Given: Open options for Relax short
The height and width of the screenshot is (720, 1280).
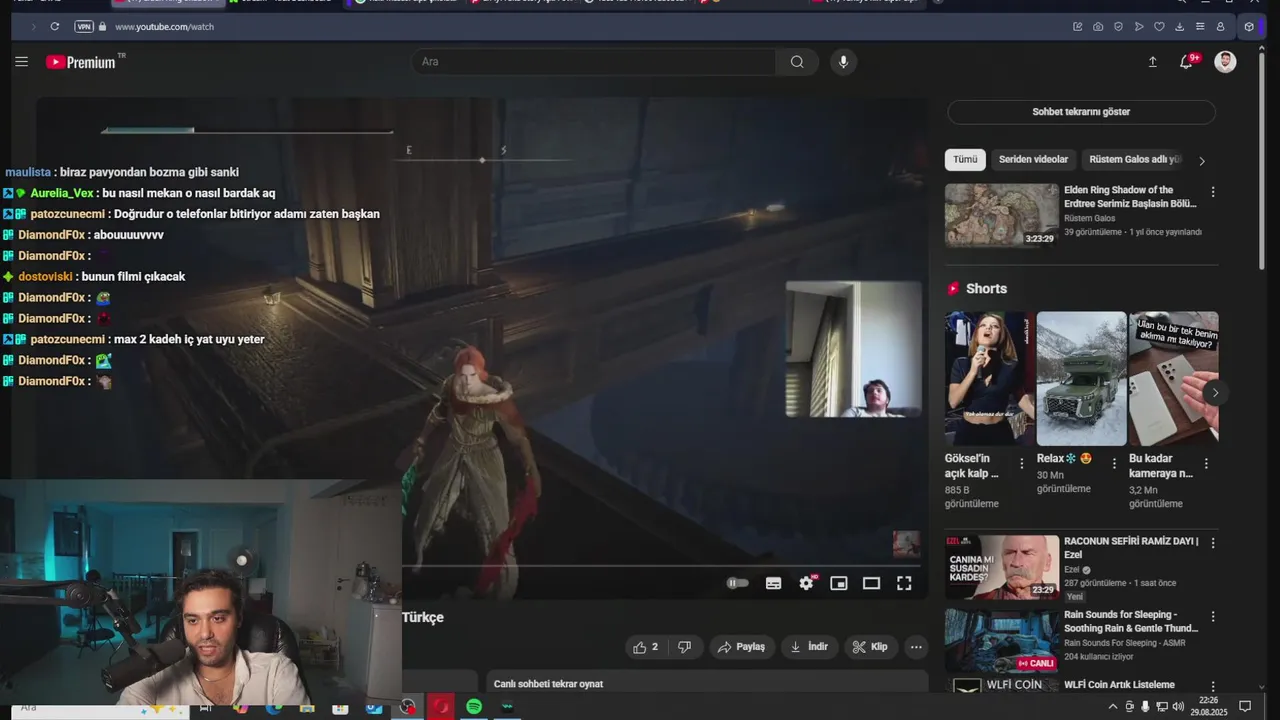Looking at the screenshot, I should tap(1114, 463).
